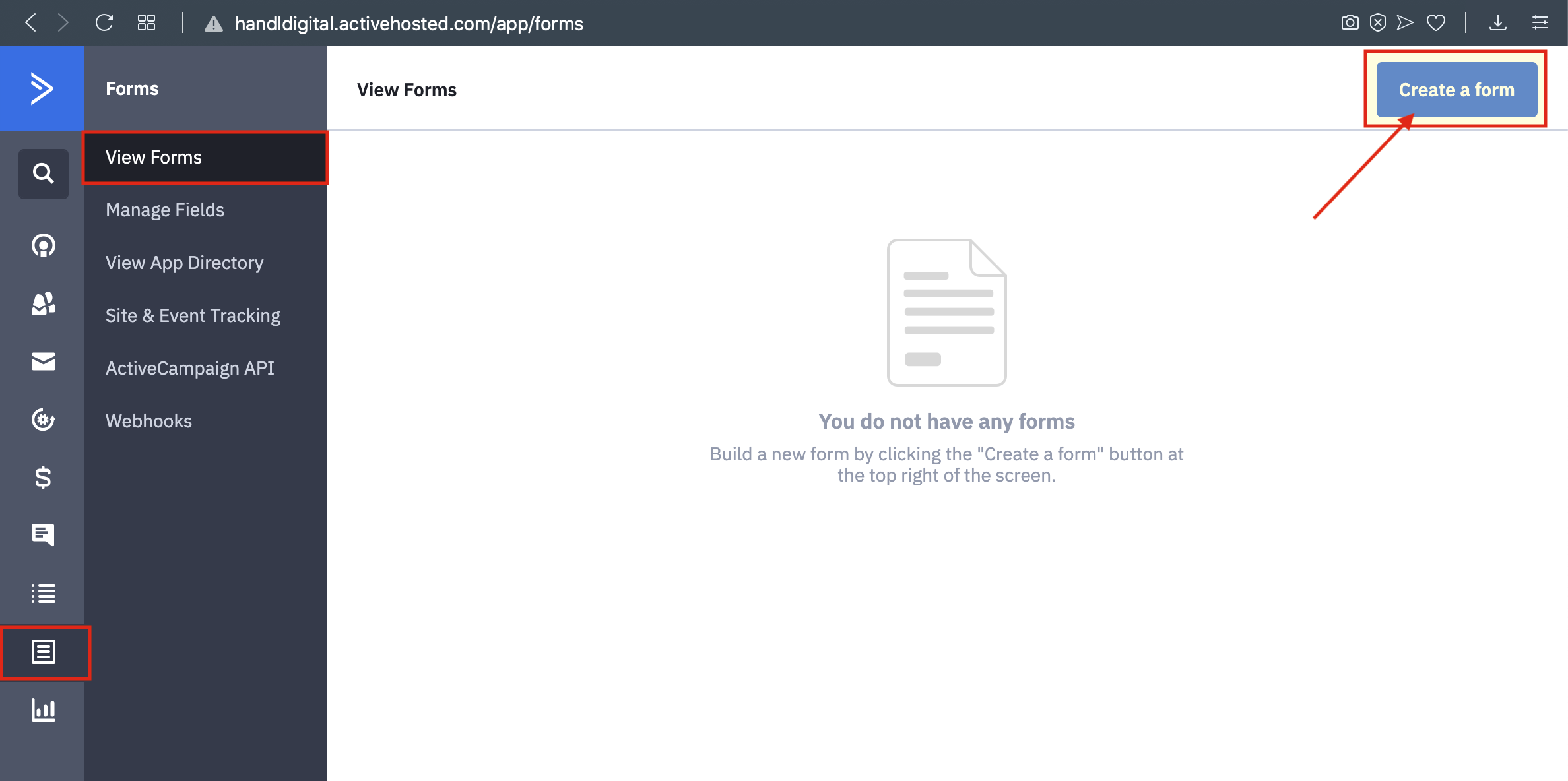Expand the Forms navigation panel
The image size is (1568, 781).
[44, 653]
